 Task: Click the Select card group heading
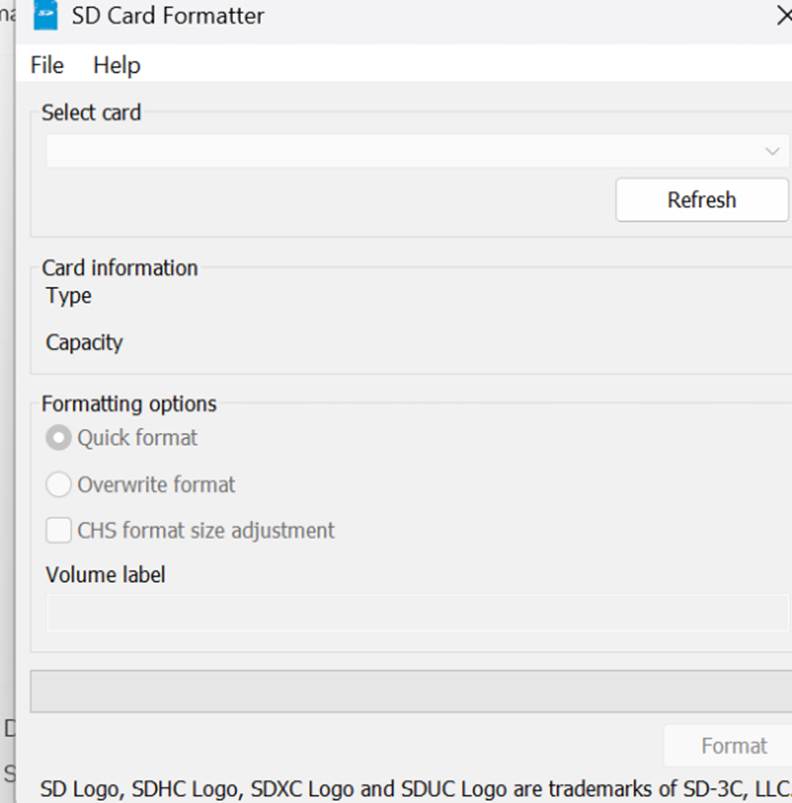[91, 113]
